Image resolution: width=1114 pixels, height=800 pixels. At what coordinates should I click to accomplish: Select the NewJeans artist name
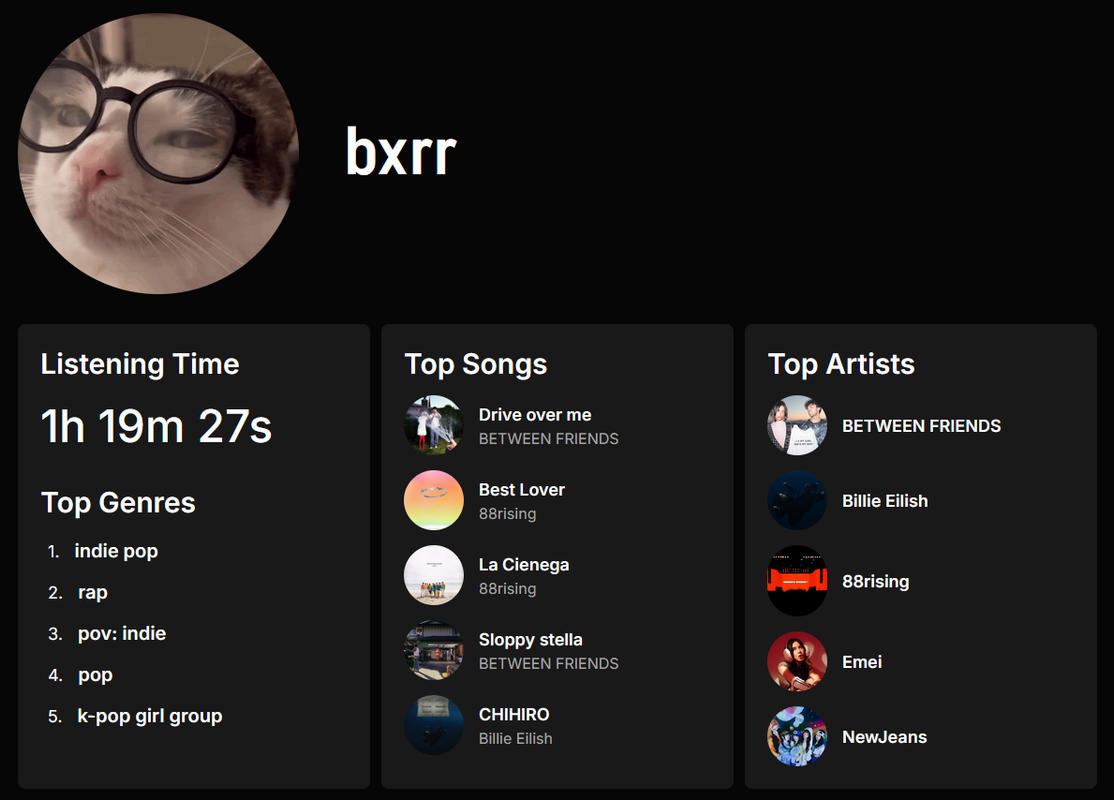point(885,737)
